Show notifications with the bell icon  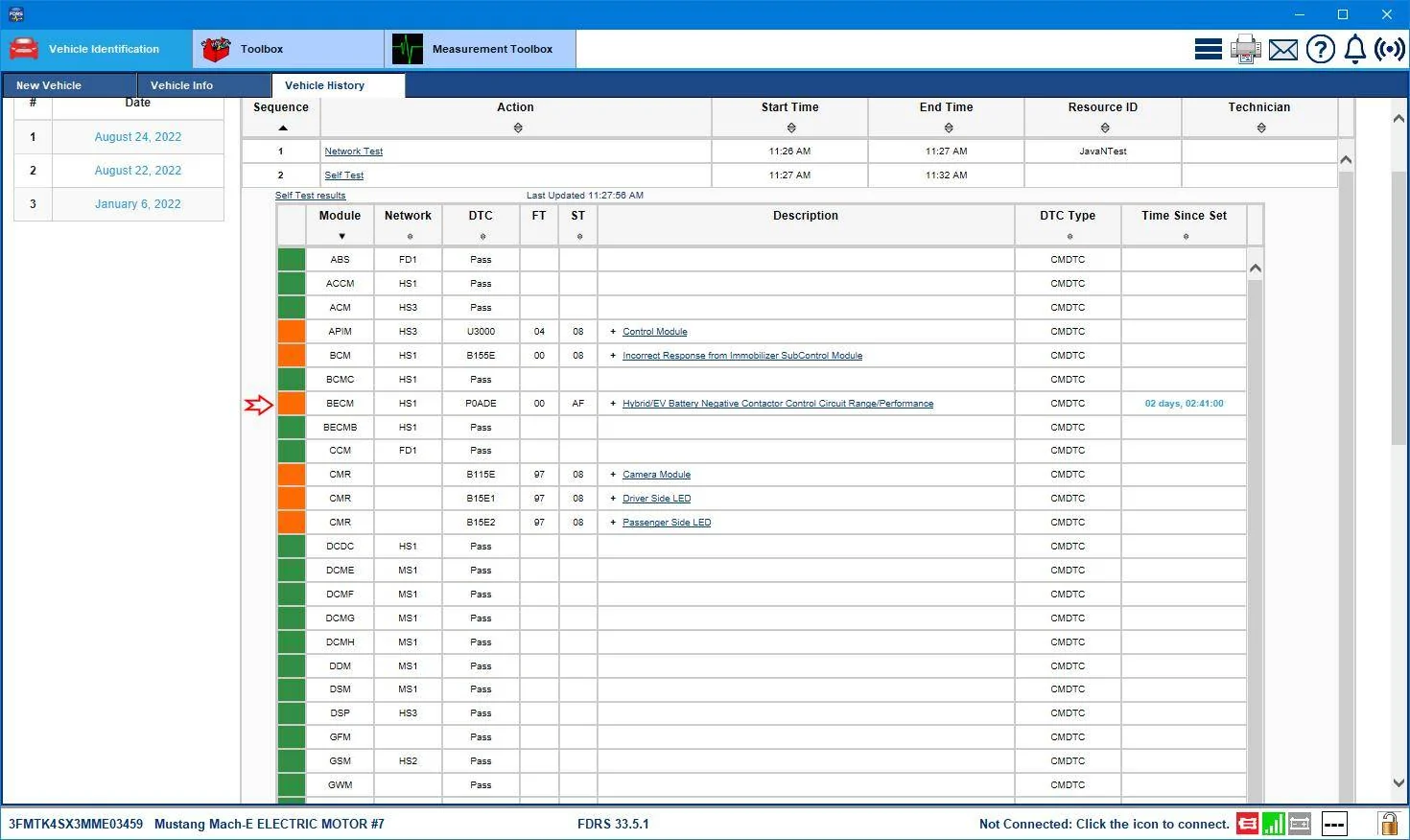[x=1355, y=49]
